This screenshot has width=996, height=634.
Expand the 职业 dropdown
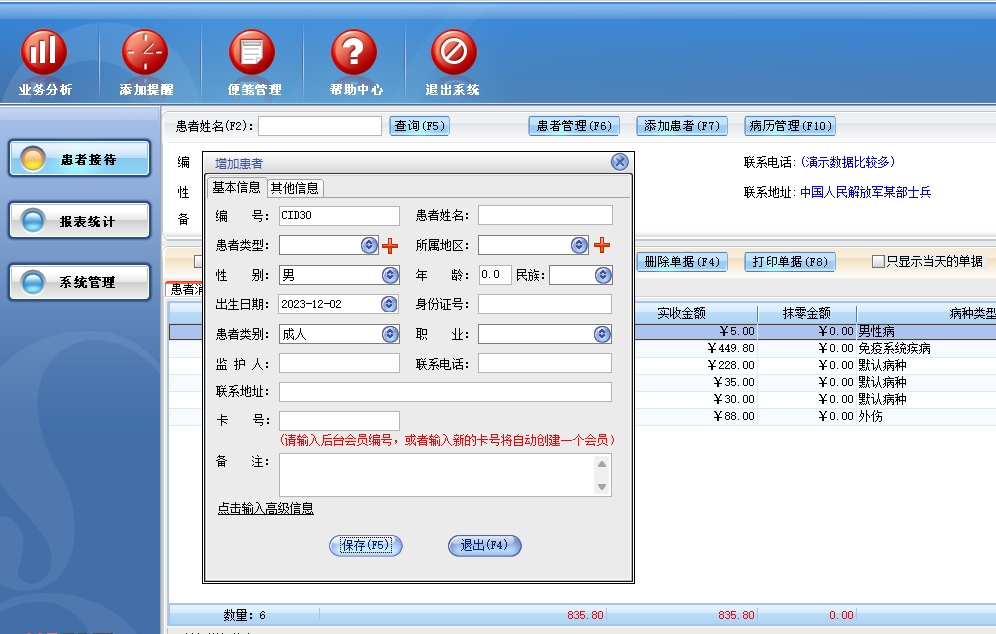tap(602, 334)
